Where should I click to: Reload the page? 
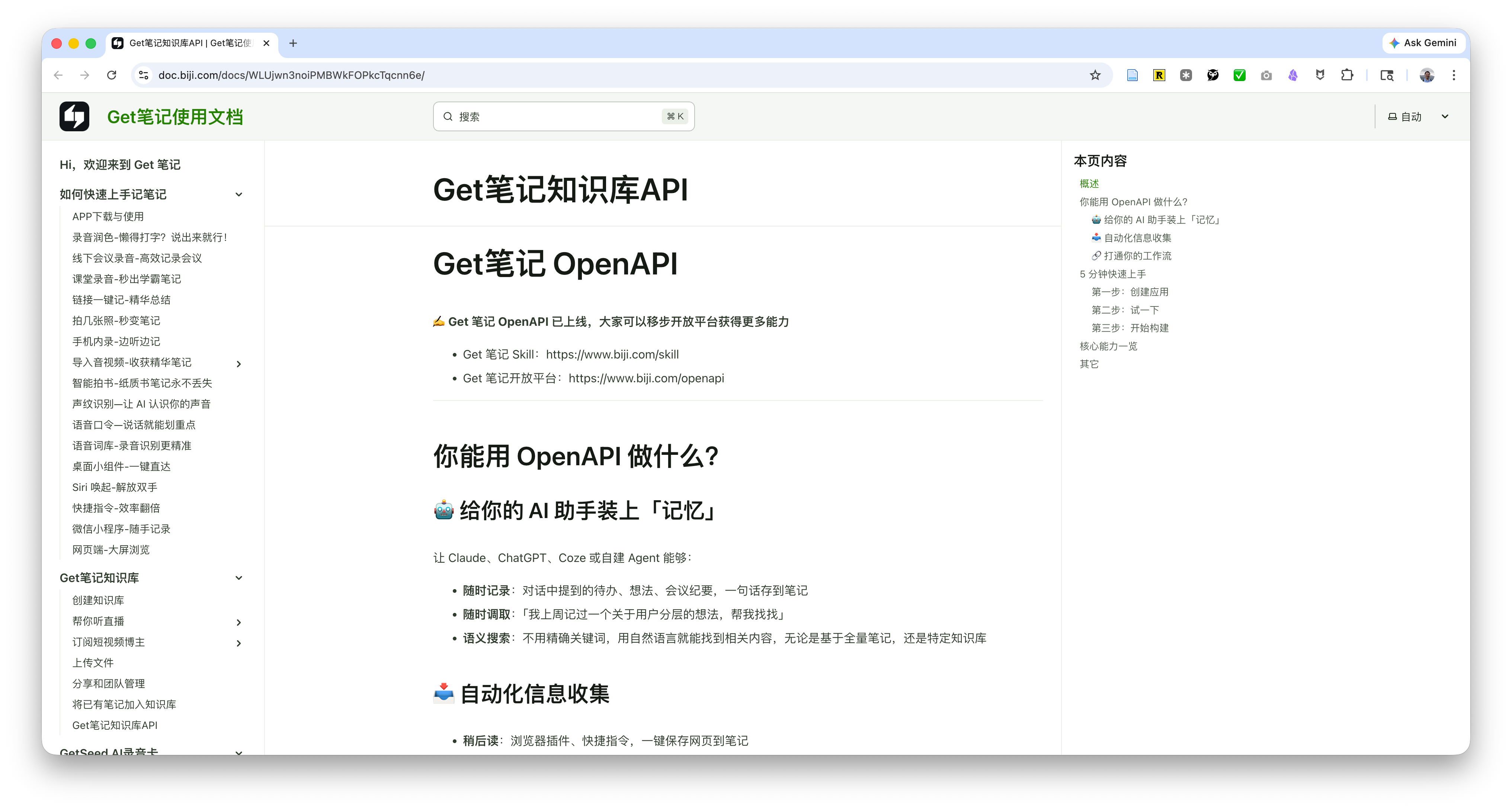click(x=112, y=75)
